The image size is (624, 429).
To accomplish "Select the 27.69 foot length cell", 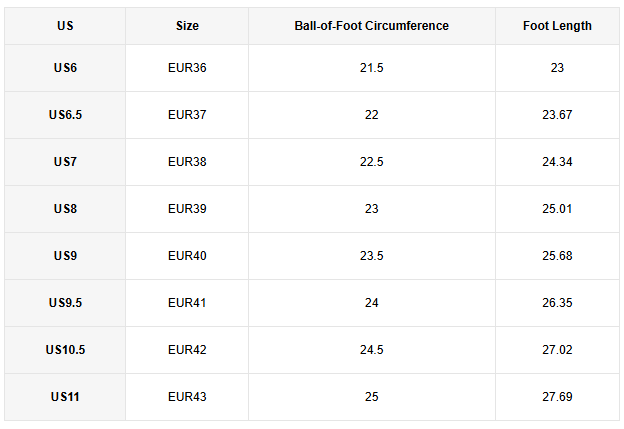I will click(x=557, y=397).
